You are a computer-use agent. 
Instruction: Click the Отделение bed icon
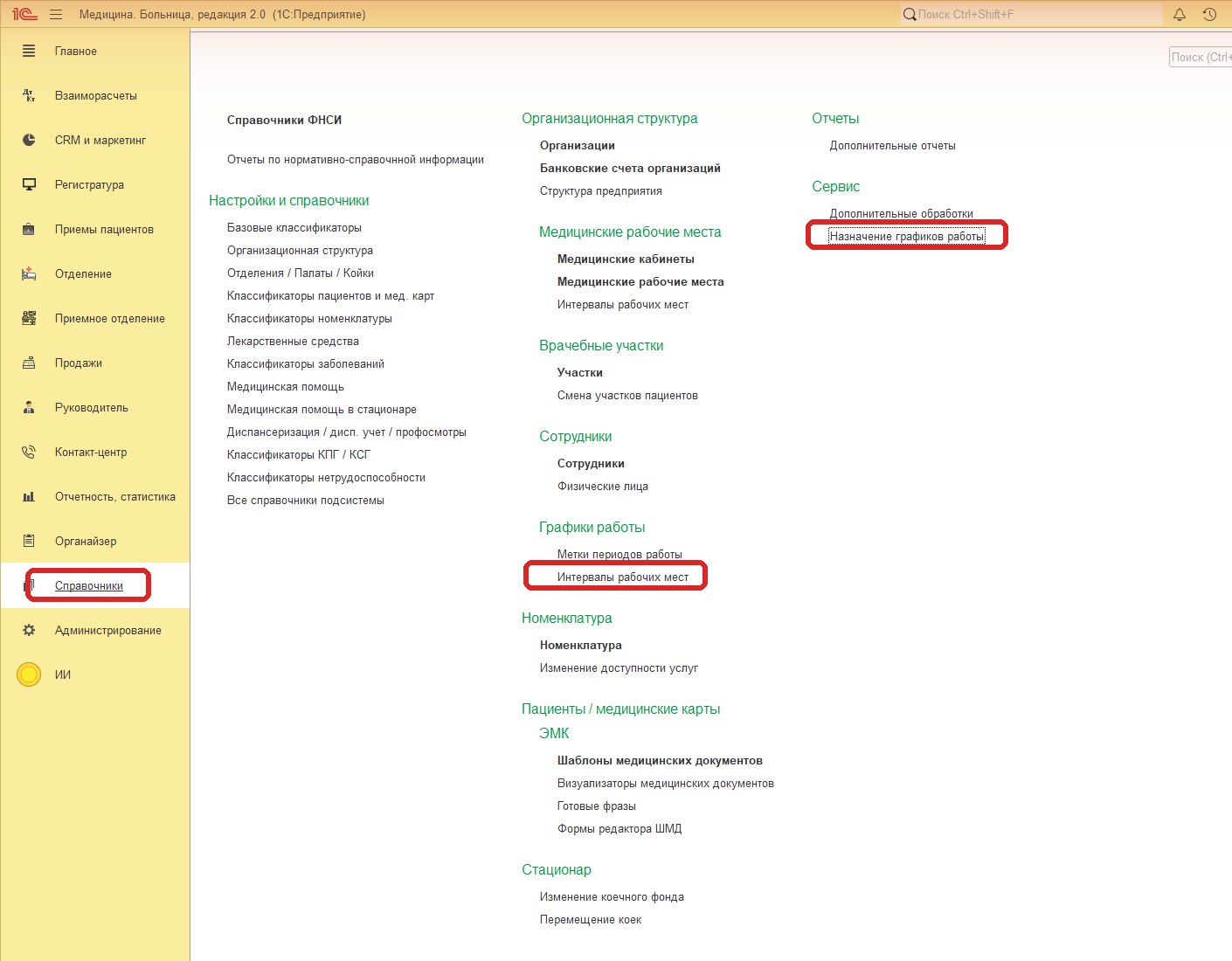pos(29,273)
